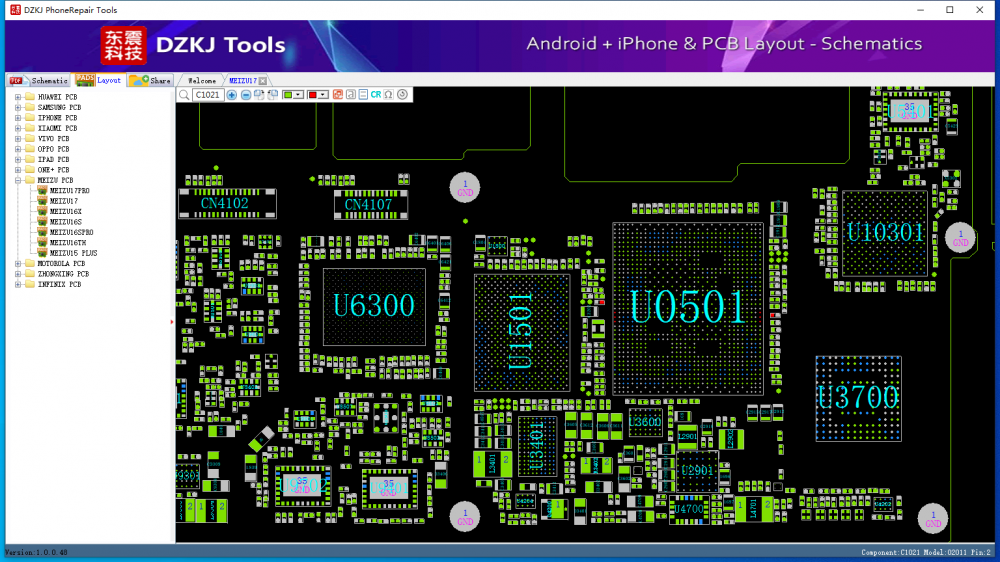Collapse the MEIZU PCB folder
Image resolution: width=1000 pixels, height=562 pixels.
point(17,180)
